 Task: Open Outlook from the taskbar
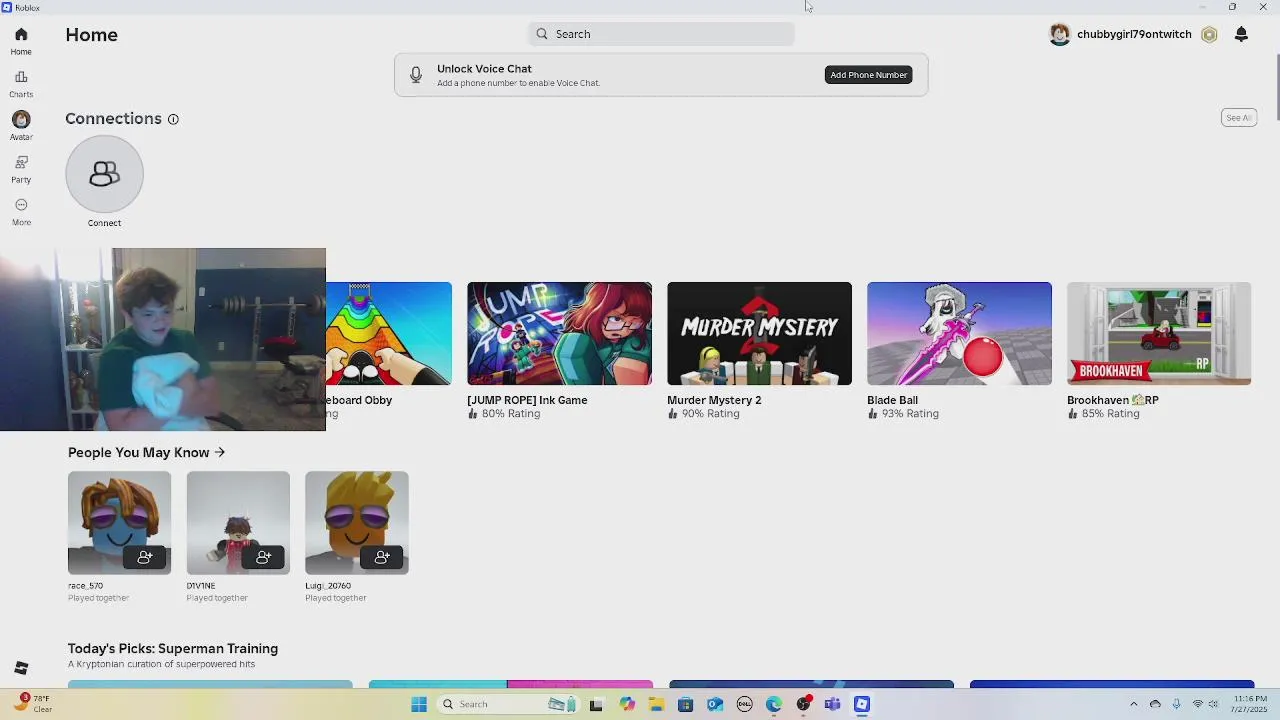pos(715,704)
